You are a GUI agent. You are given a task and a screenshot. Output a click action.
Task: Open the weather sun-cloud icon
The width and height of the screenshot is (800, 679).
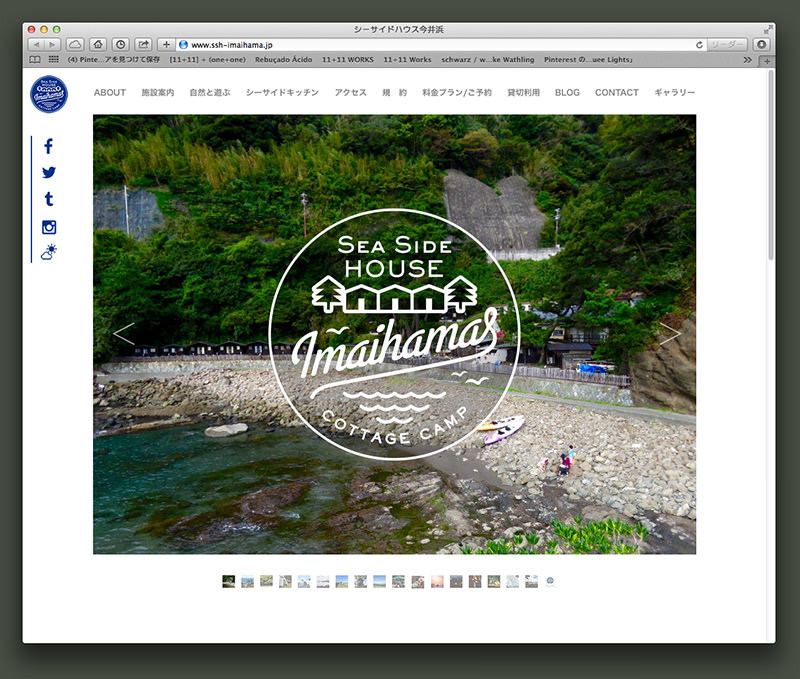click(49, 252)
